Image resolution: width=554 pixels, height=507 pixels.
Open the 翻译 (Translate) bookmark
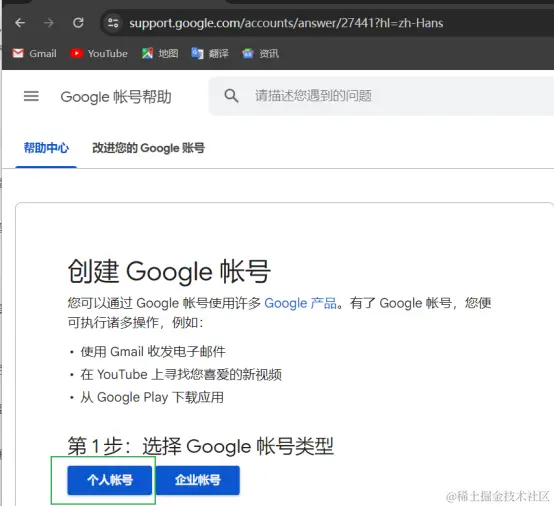[x=210, y=53]
